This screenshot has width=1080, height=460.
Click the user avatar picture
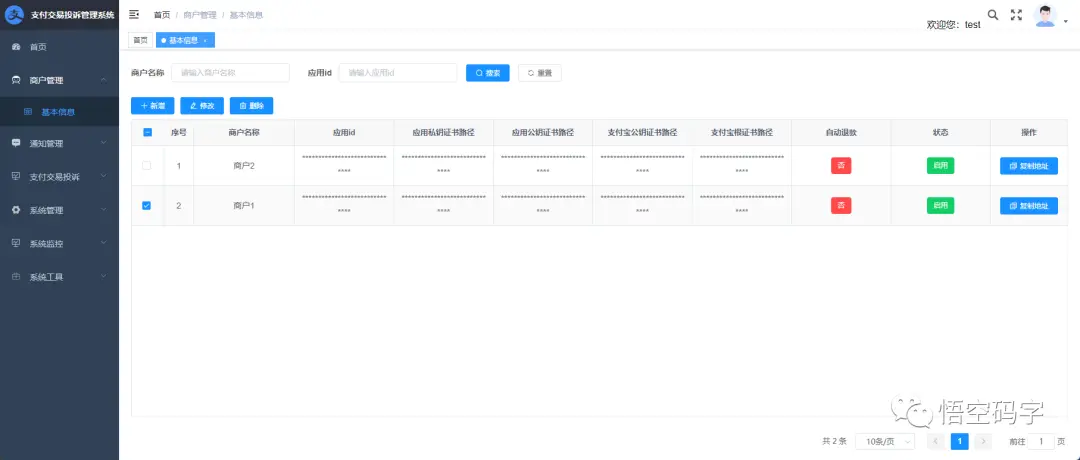tap(1045, 16)
